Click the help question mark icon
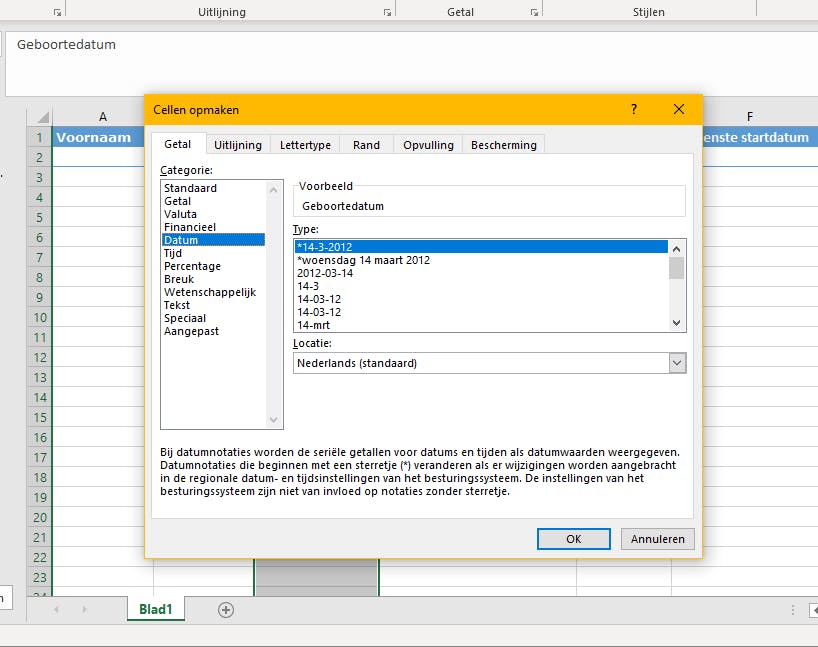 coord(634,109)
